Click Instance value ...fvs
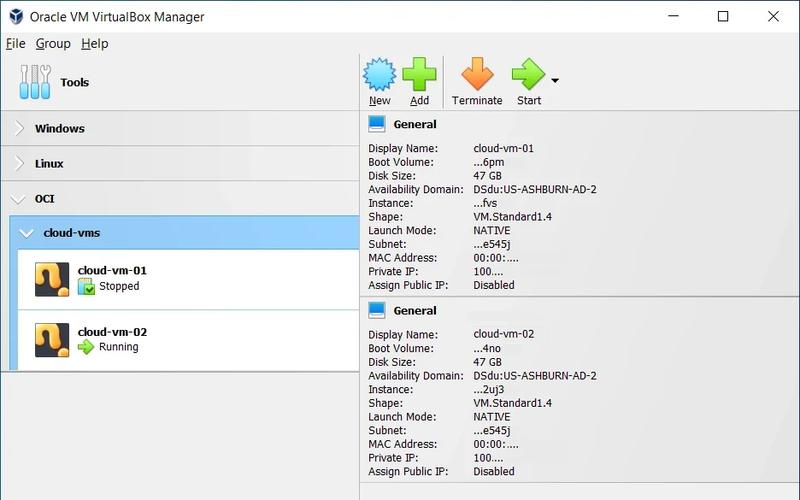This screenshot has width=800, height=500. [x=485, y=203]
